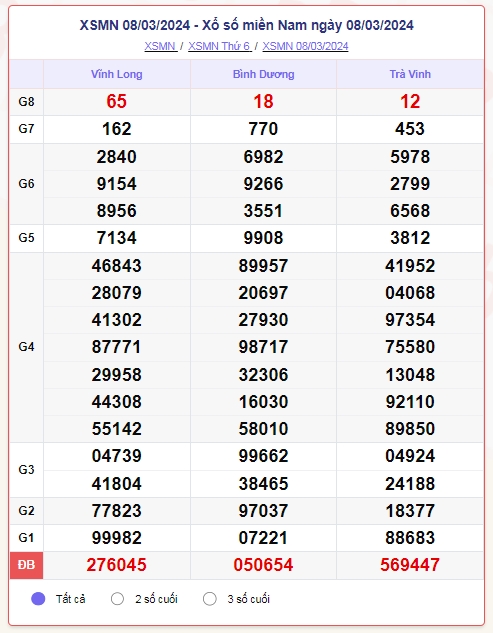
Task: Click Bình Dương special prize 050654
Action: (263, 565)
